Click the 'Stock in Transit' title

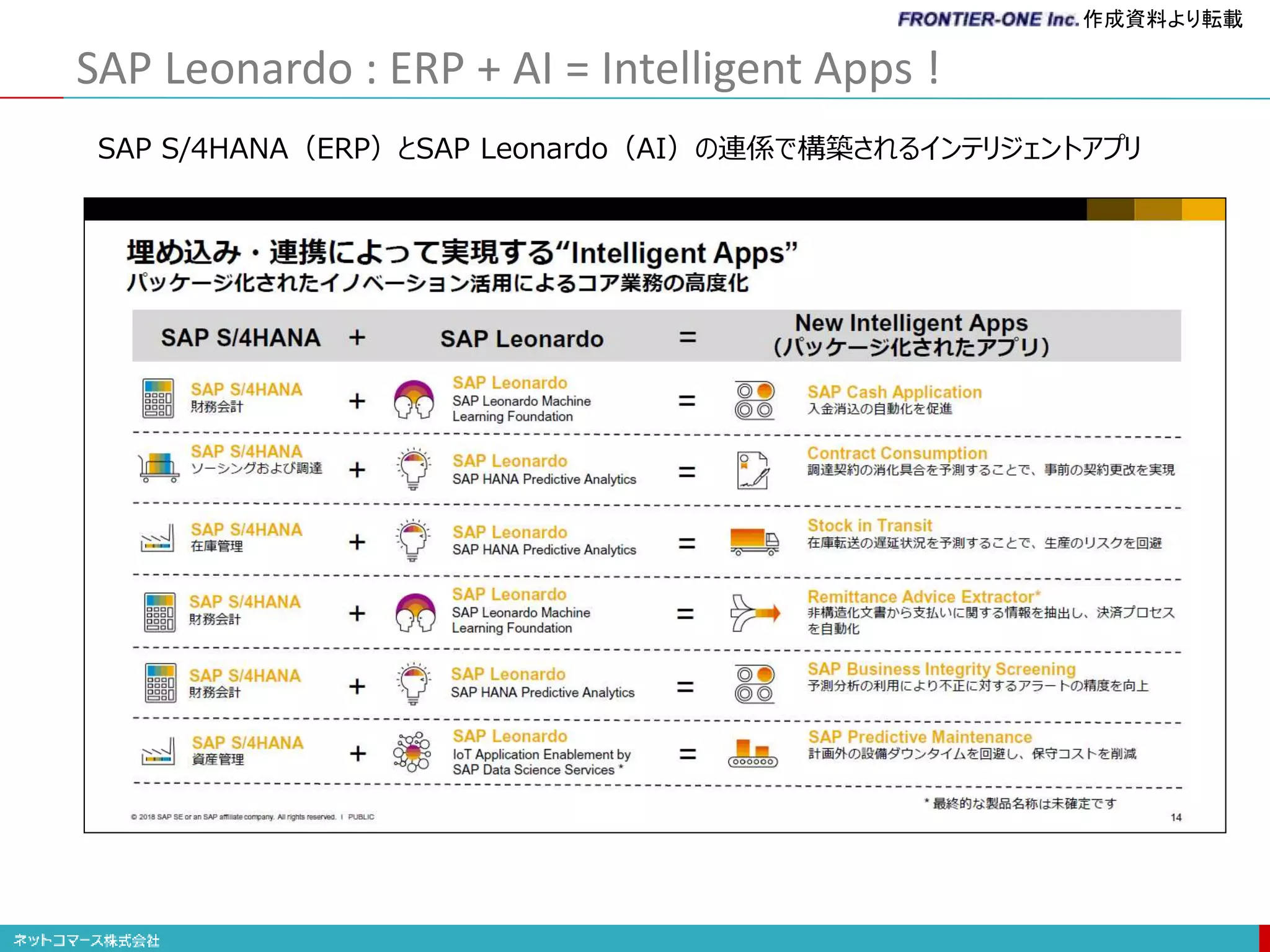pyautogui.click(x=869, y=525)
